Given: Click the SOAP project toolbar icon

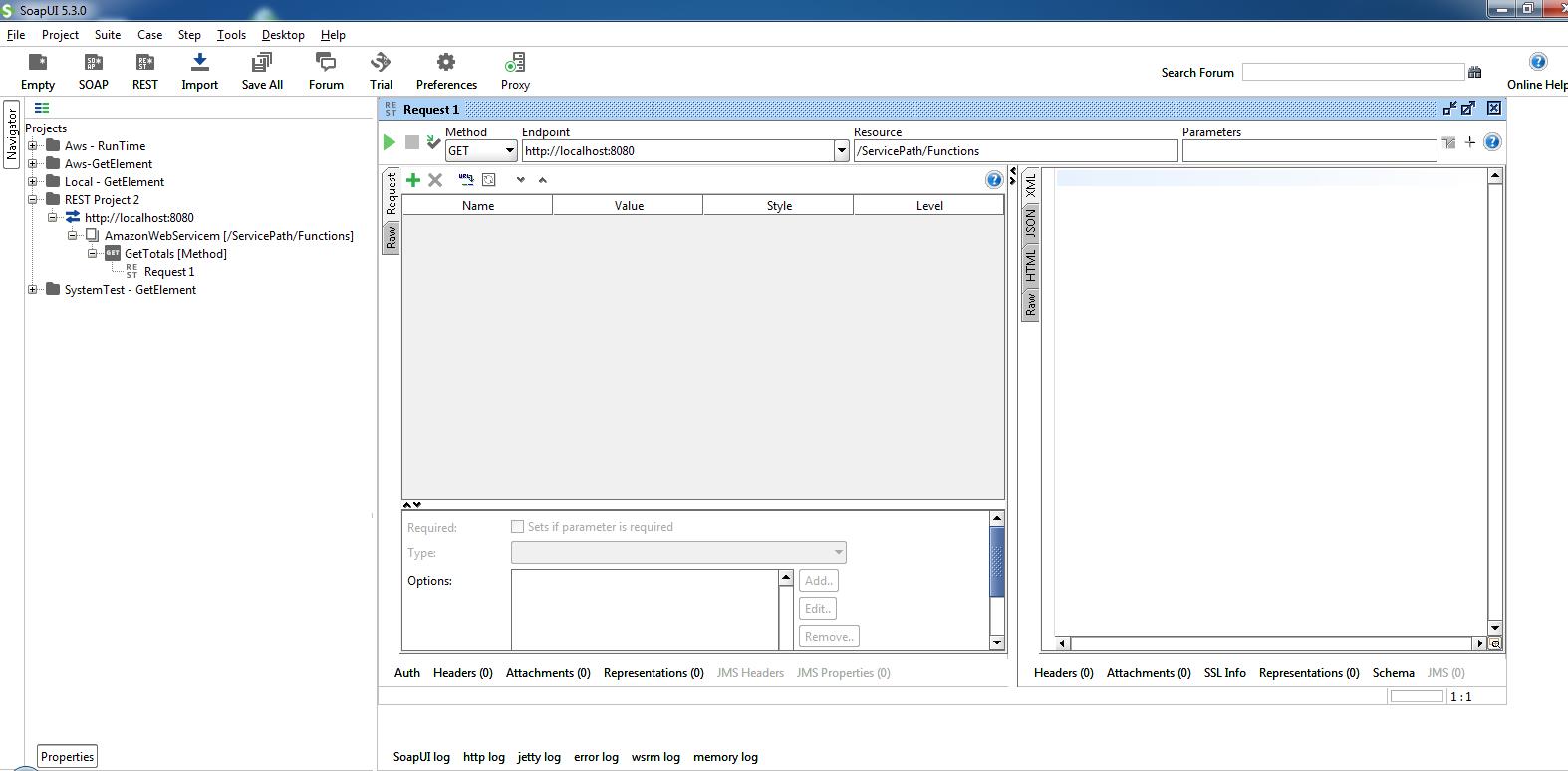Looking at the screenshot, I should [94, 72].
